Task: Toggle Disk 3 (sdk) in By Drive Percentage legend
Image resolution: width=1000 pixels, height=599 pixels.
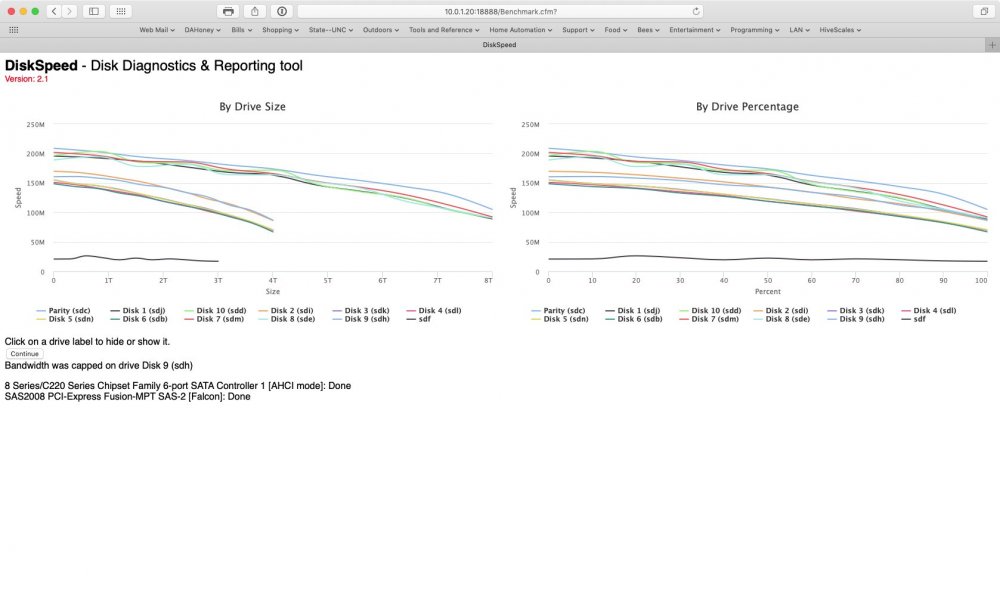Action: 856,311
